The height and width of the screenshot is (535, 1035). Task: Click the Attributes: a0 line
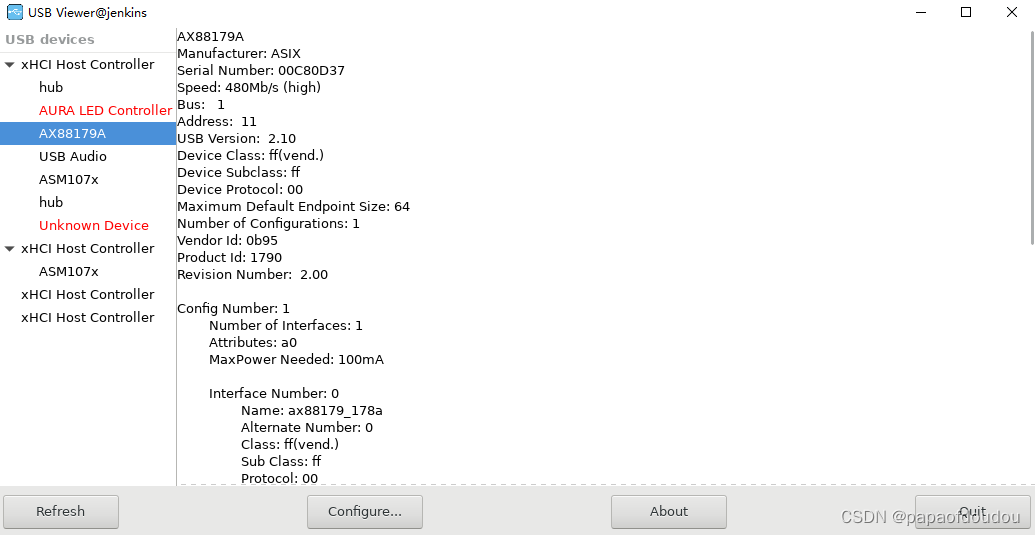(253, 342)
